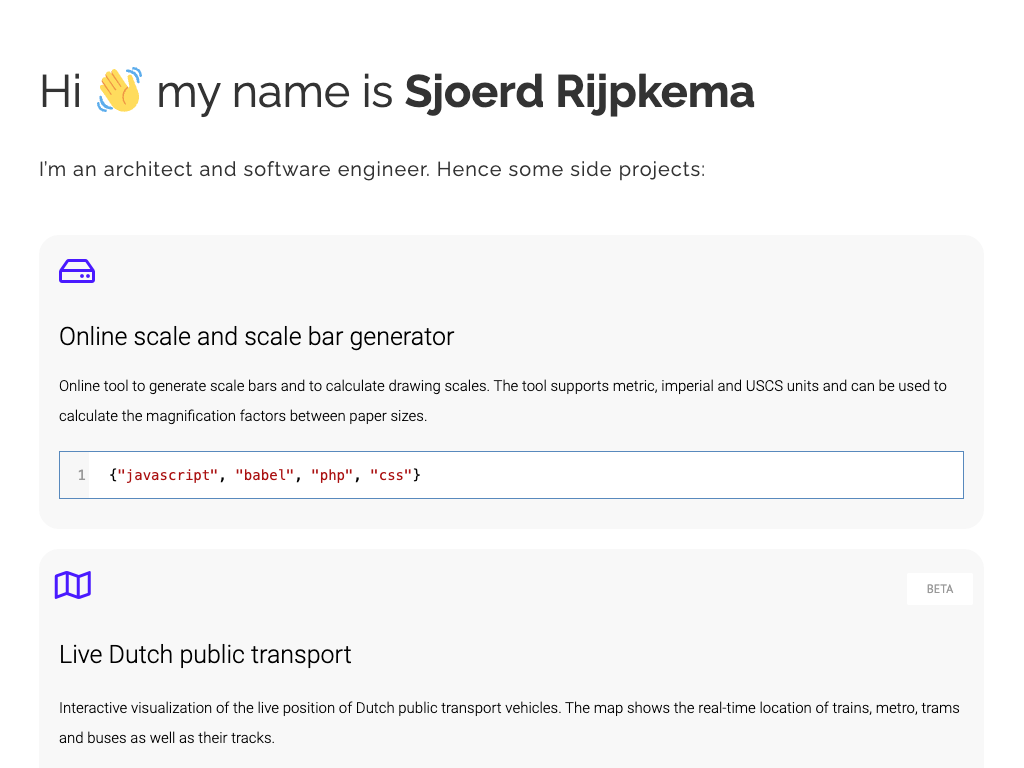Click line number 1 in the code gutter
This screenshot has width=1024, height=768.
click(x=81, y=475)
